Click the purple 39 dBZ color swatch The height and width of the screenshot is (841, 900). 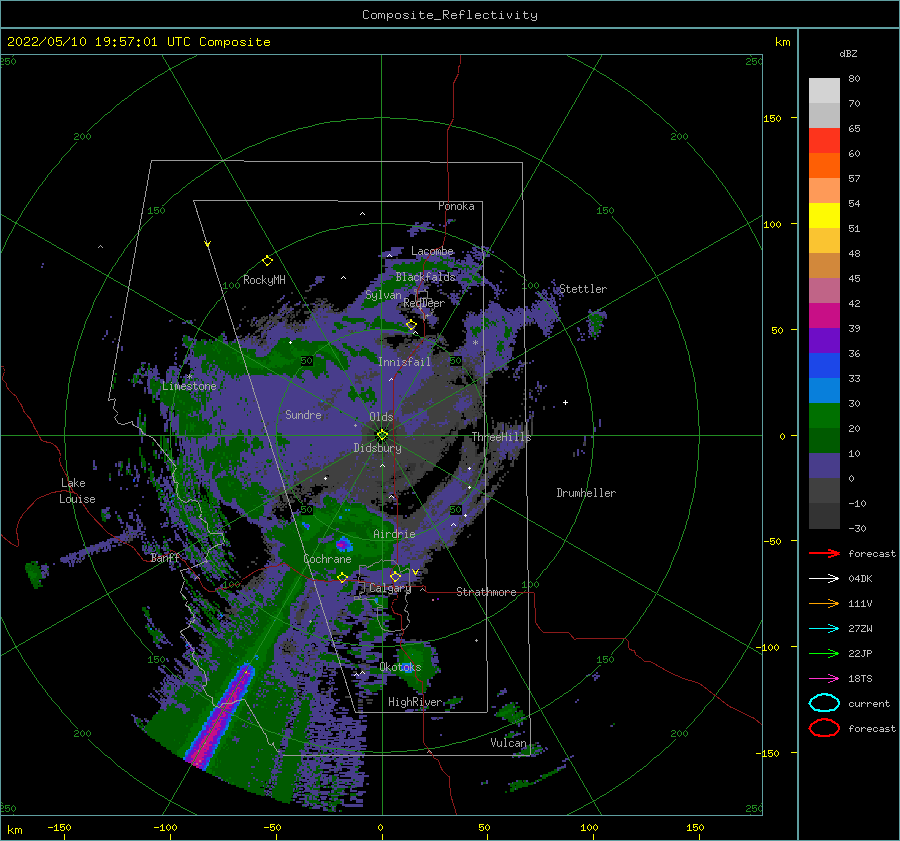pyautogui.click(x=824, y=341)
